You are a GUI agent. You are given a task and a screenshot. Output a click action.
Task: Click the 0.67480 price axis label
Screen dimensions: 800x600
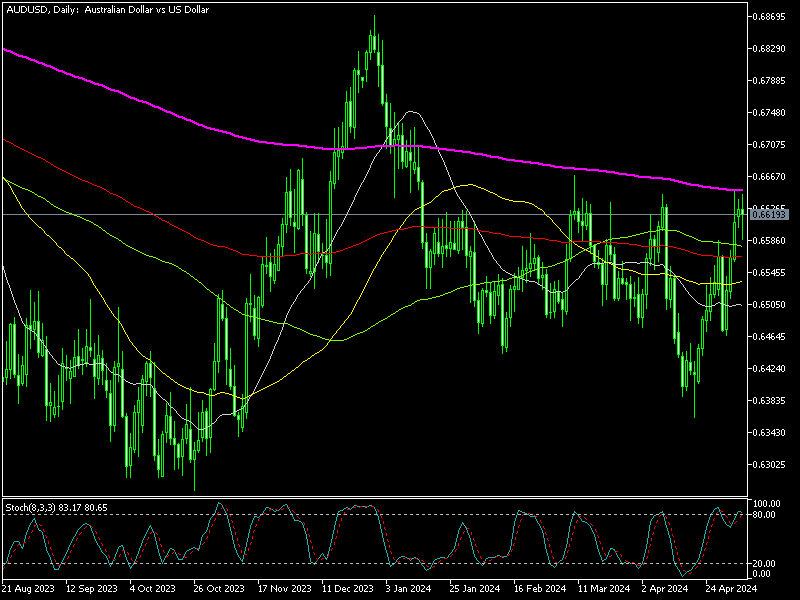pyautogui.click(x=769, y=112)
